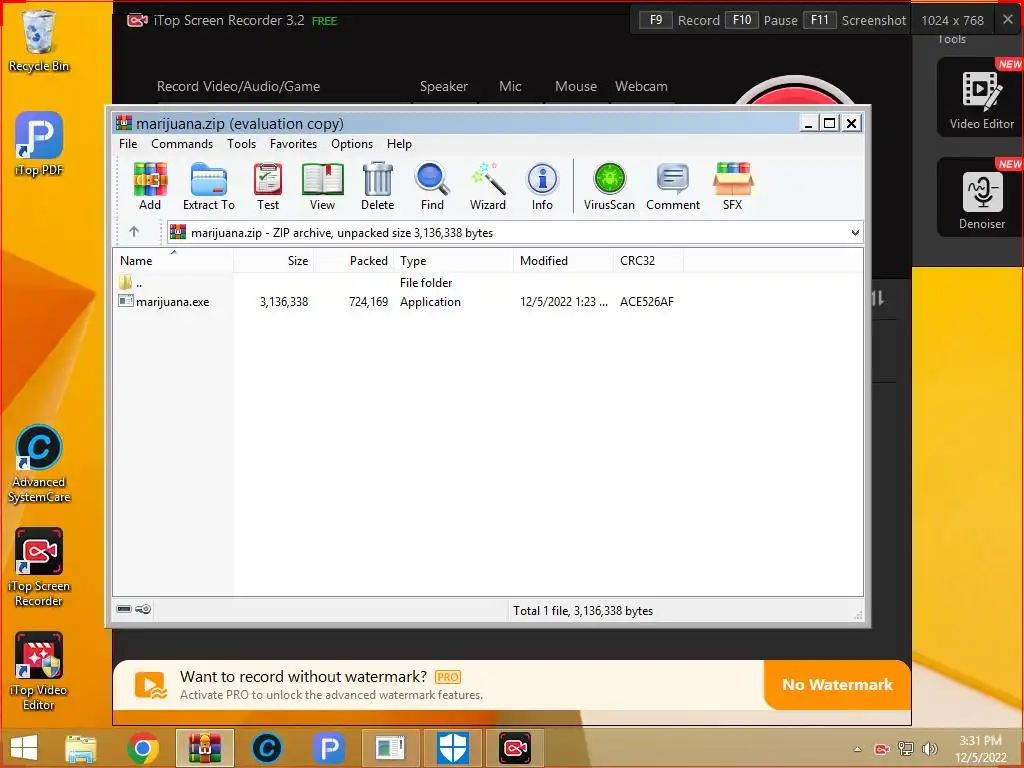Start VirusScan on the archive
This screenshot has height=768, width=1024.
click(609, 186)
